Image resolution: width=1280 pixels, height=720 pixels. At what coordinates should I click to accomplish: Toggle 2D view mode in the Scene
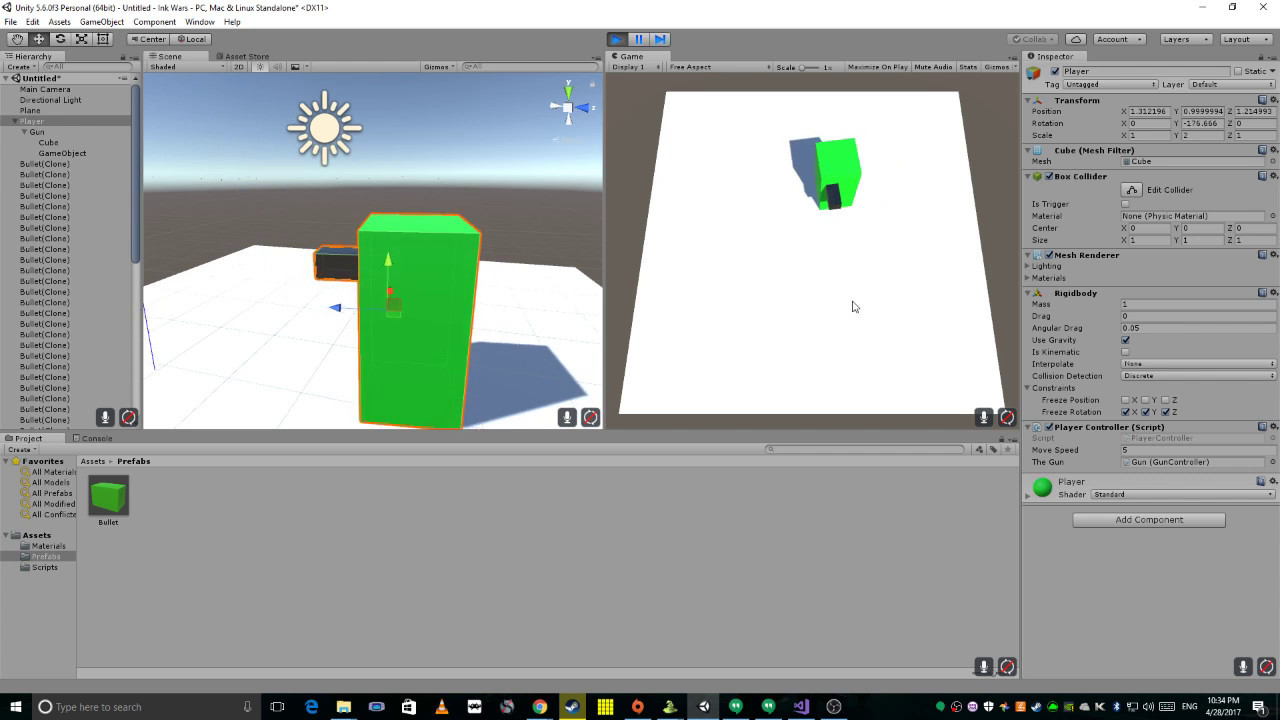click(x=239, y=67)
